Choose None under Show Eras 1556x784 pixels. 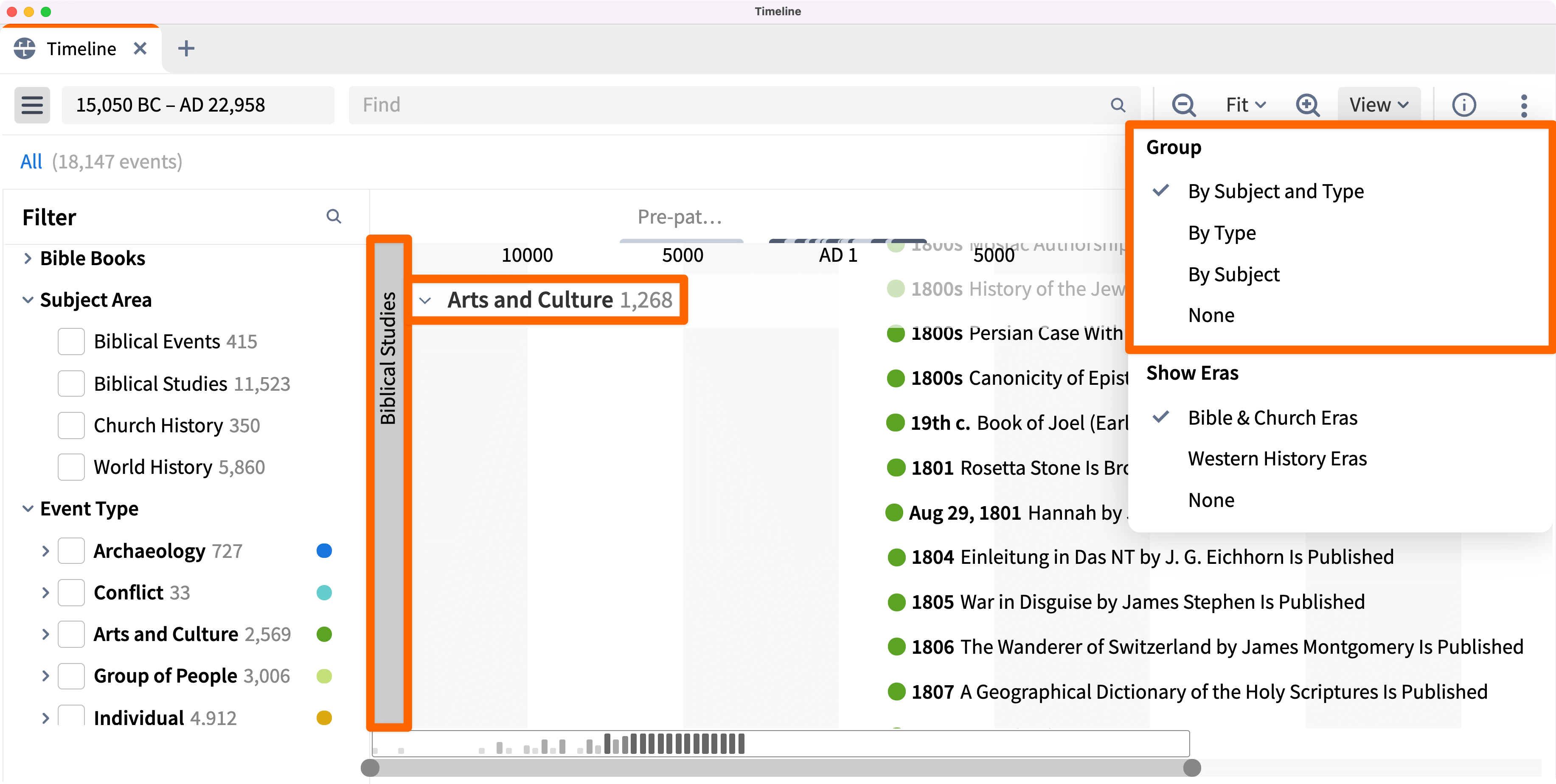pos(1211,500)
